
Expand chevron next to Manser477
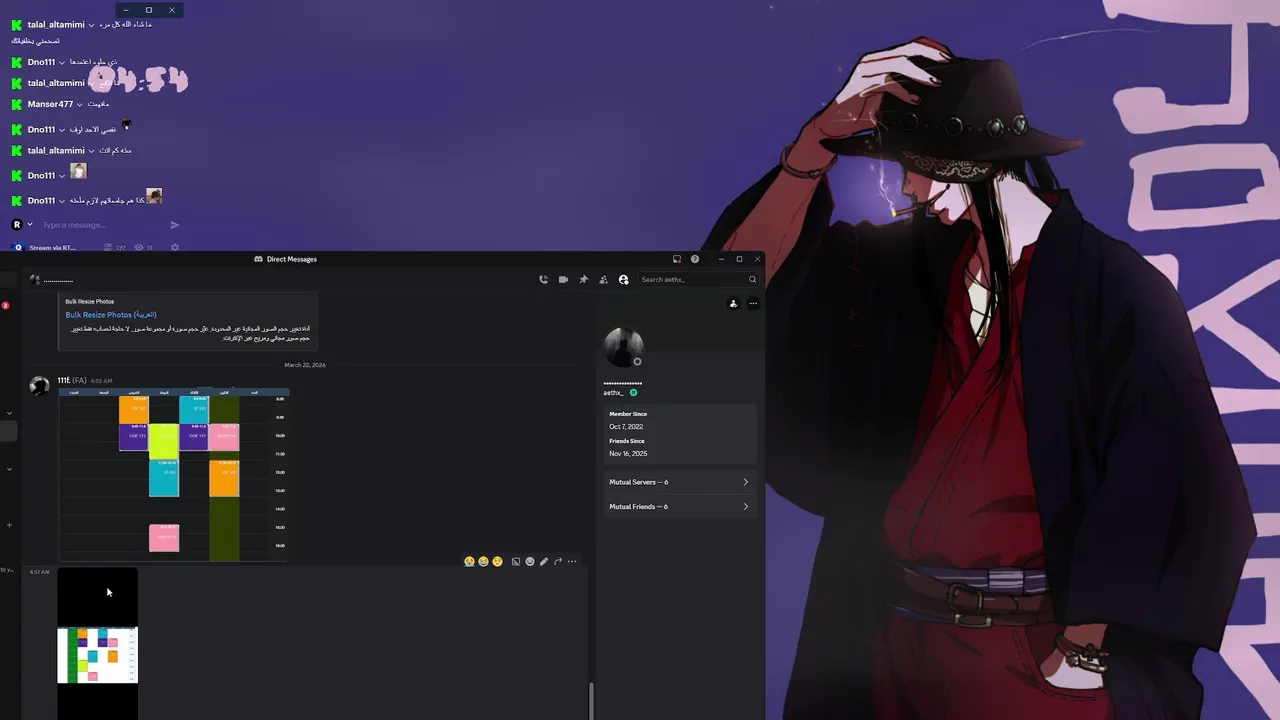[80, 104]
